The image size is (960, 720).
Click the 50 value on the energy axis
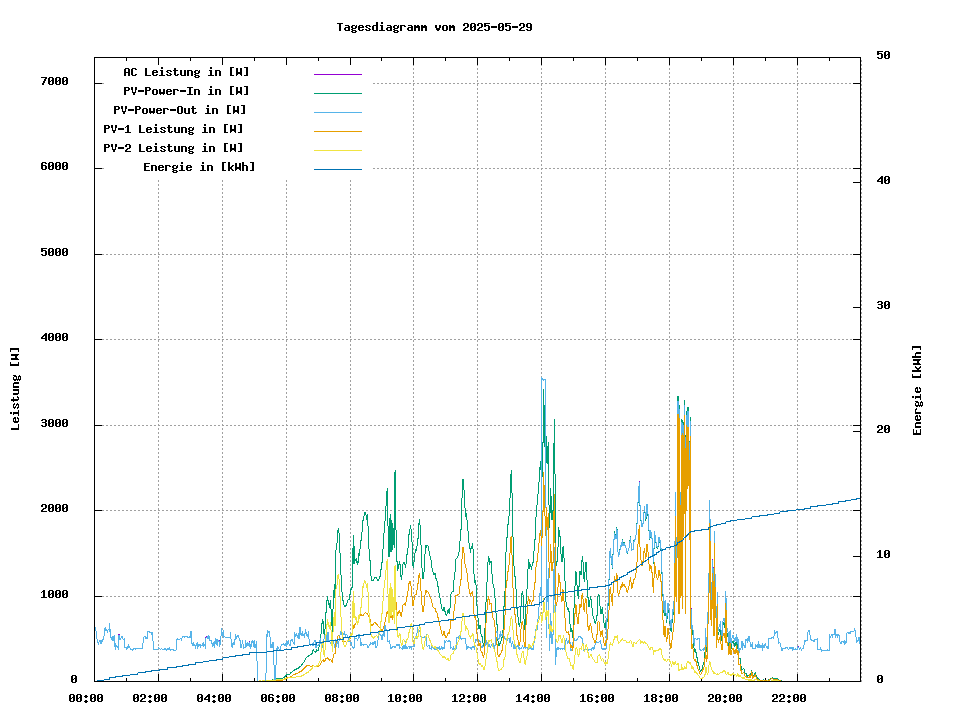(x=883, y=55)
